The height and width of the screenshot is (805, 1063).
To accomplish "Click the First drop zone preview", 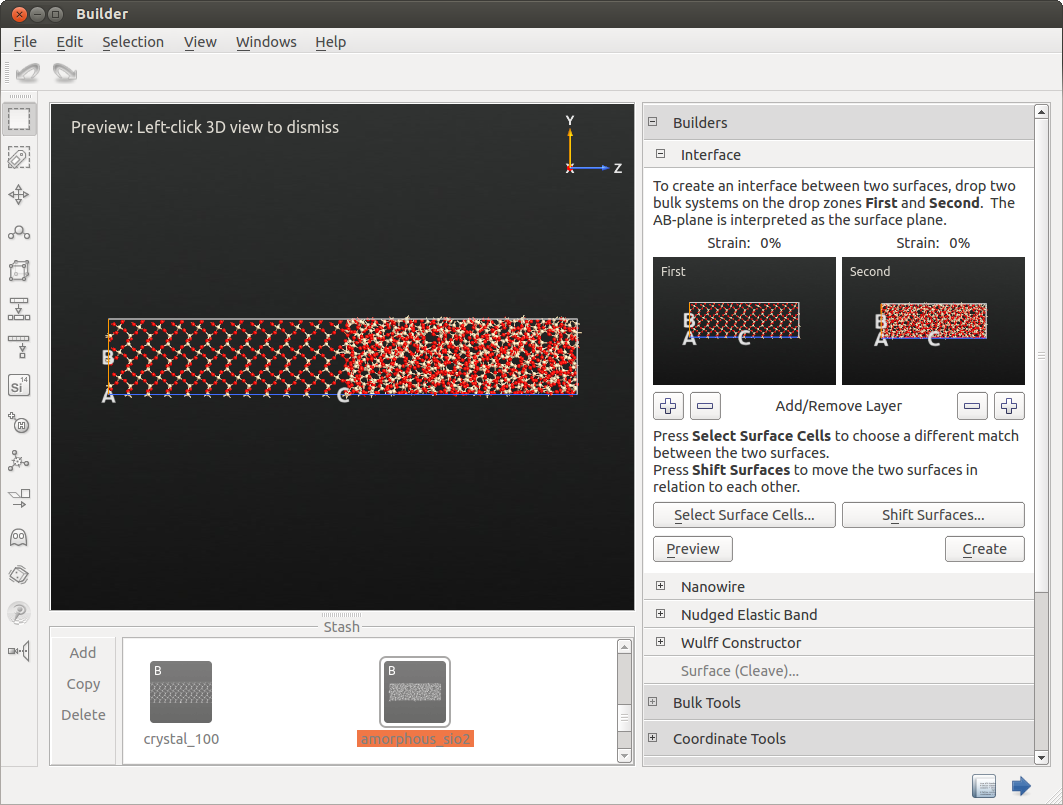I will click(x=744, y=321).
